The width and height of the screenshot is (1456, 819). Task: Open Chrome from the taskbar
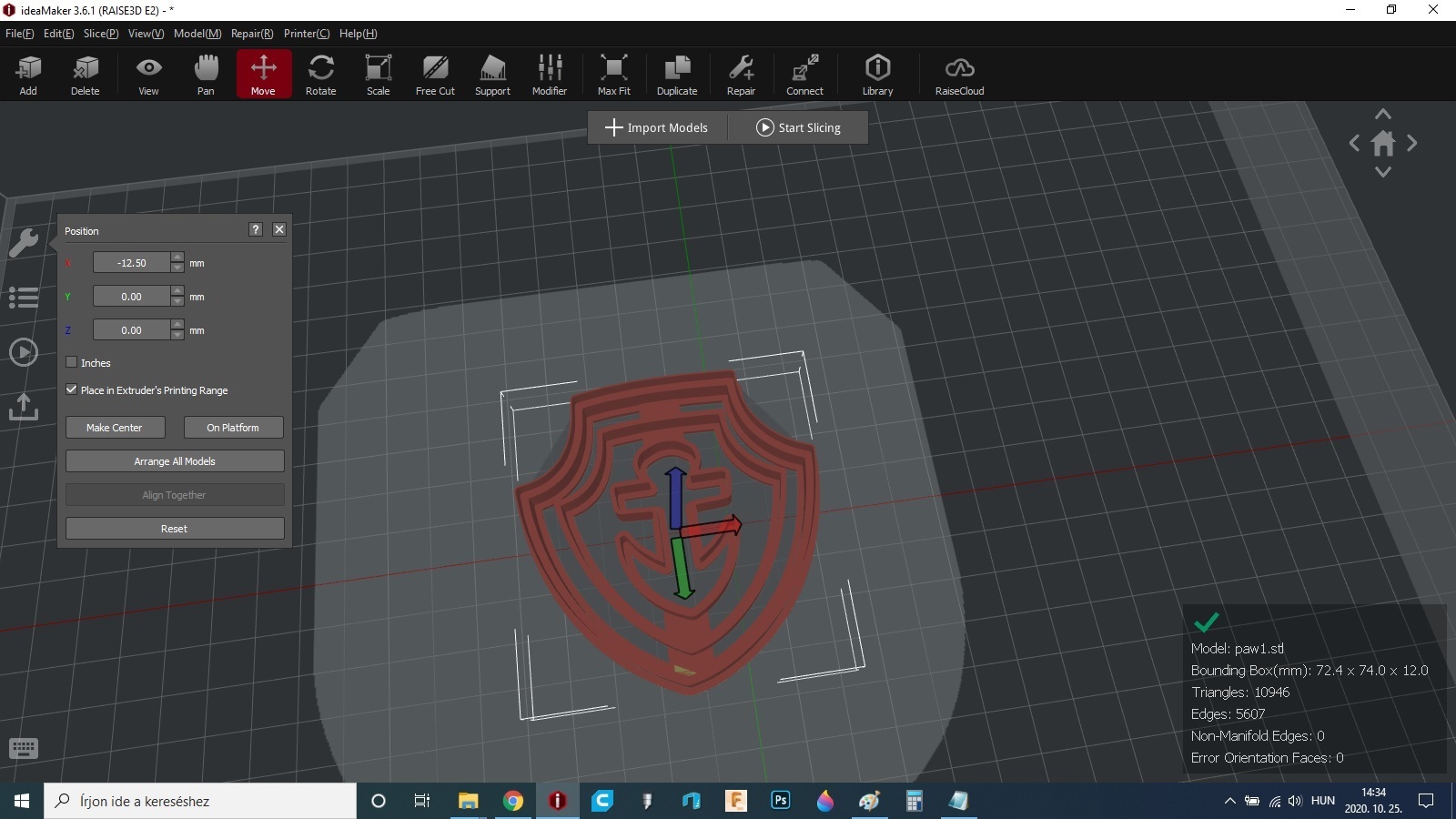coord(513,801)
